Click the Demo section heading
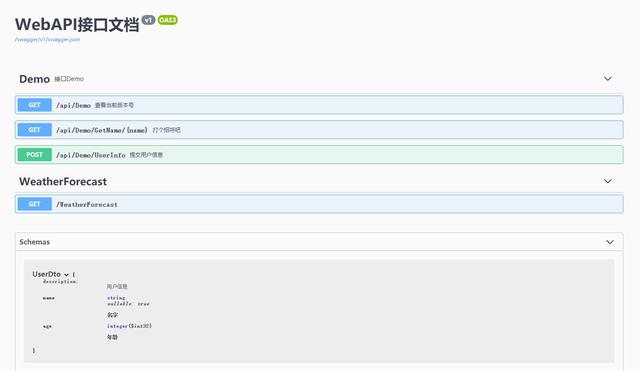The image size is (640, 371). click(34, 79)
